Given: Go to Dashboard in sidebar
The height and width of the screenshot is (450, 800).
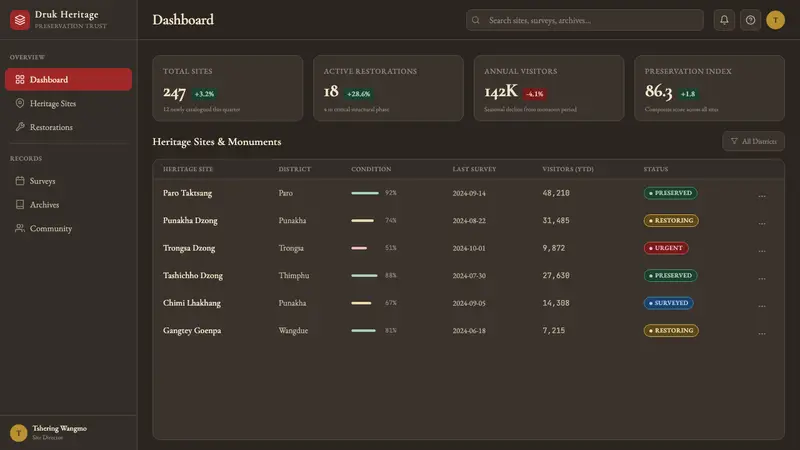Looking at the screenshot, I should pyautogui.click(x=68, y=80).
